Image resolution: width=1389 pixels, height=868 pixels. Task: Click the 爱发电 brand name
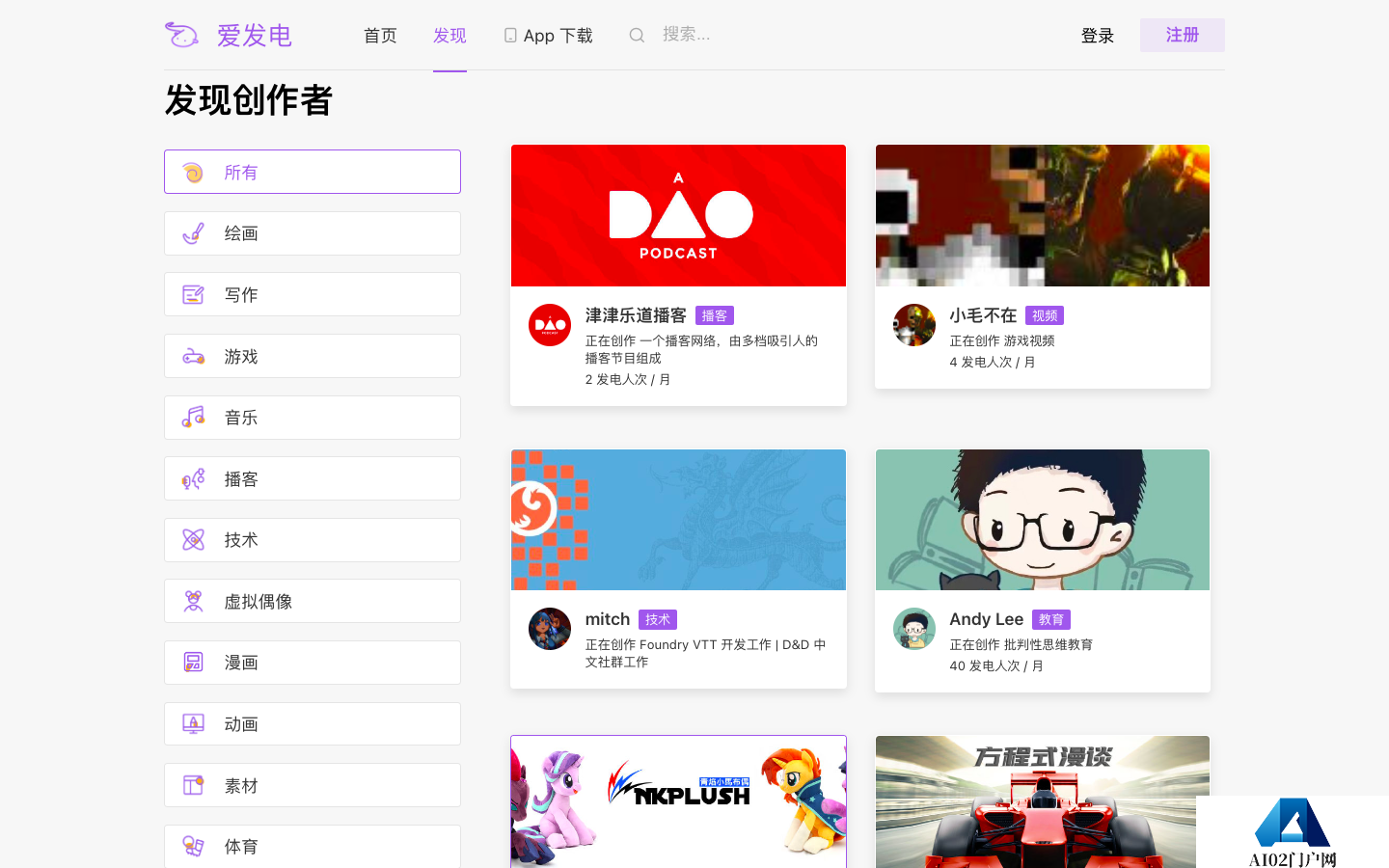(254, 36)
